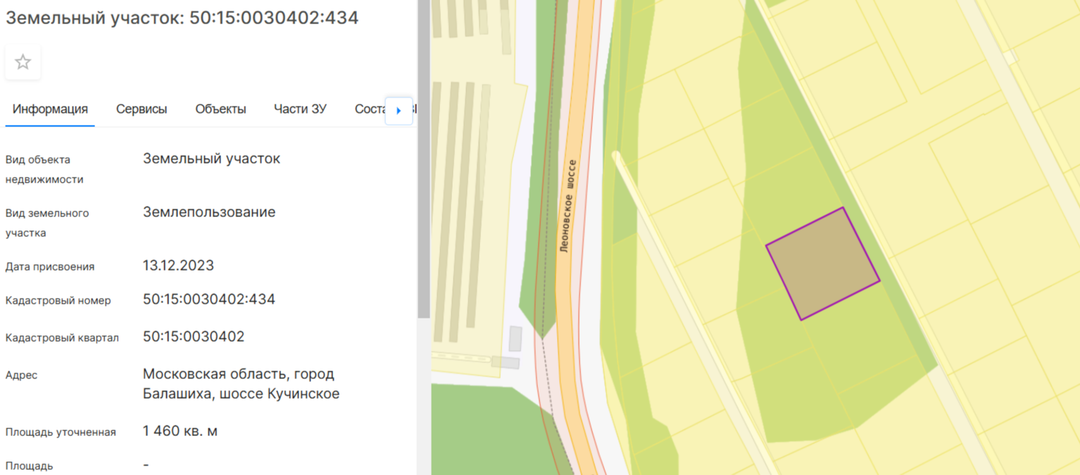Click the heading Земельный участок: 50:15:0030402:434
The height and width of the screenshot is (475, 1080).
coord(182,18)
